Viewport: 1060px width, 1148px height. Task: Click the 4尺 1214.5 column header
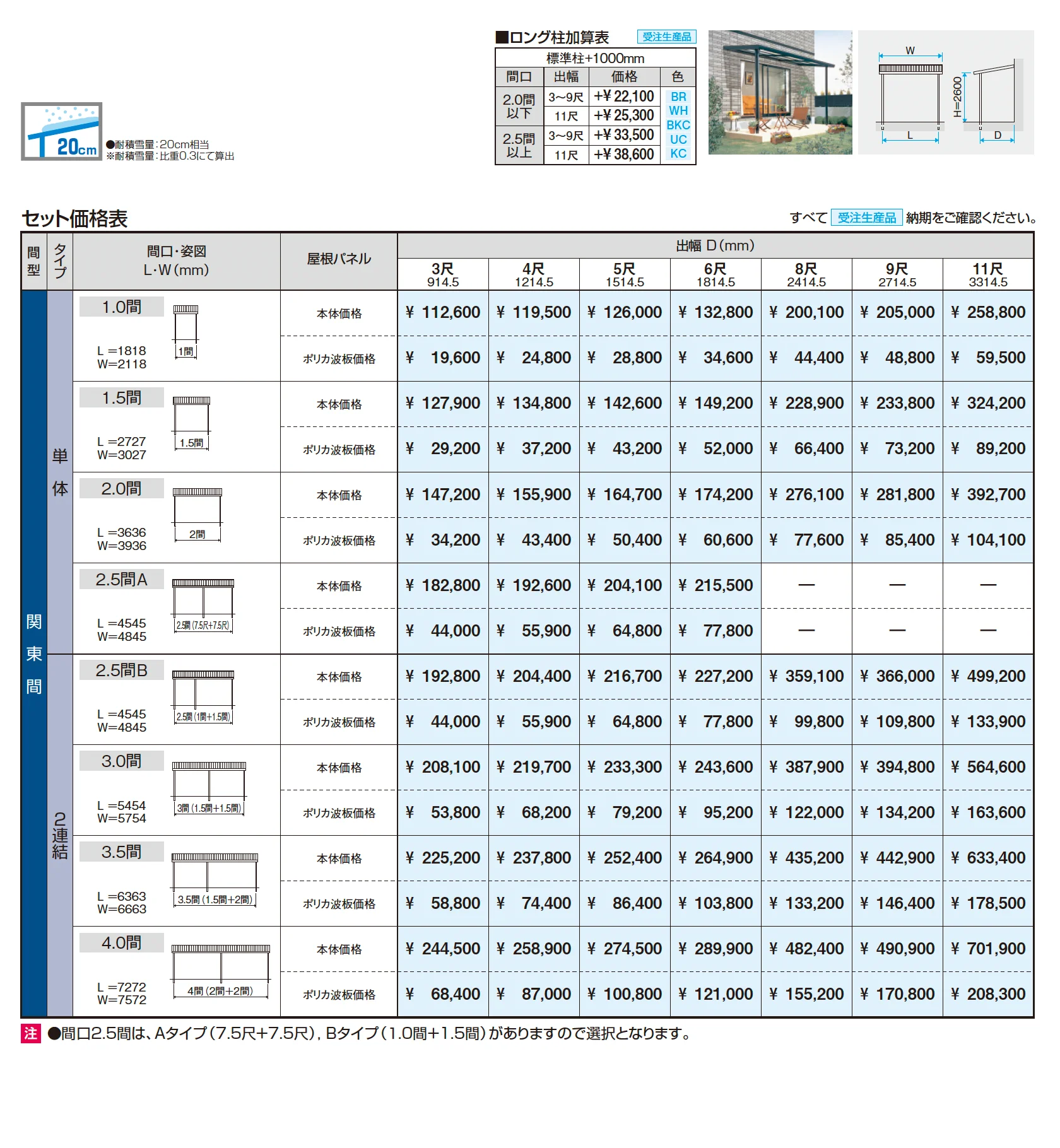(534, 275)
